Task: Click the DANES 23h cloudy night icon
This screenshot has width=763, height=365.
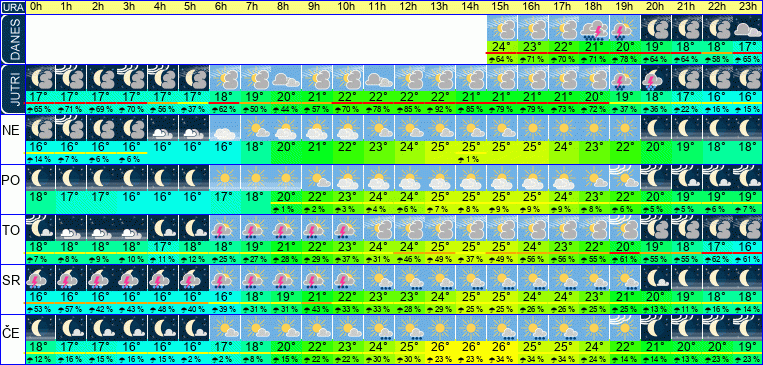Action: point(747,28)
